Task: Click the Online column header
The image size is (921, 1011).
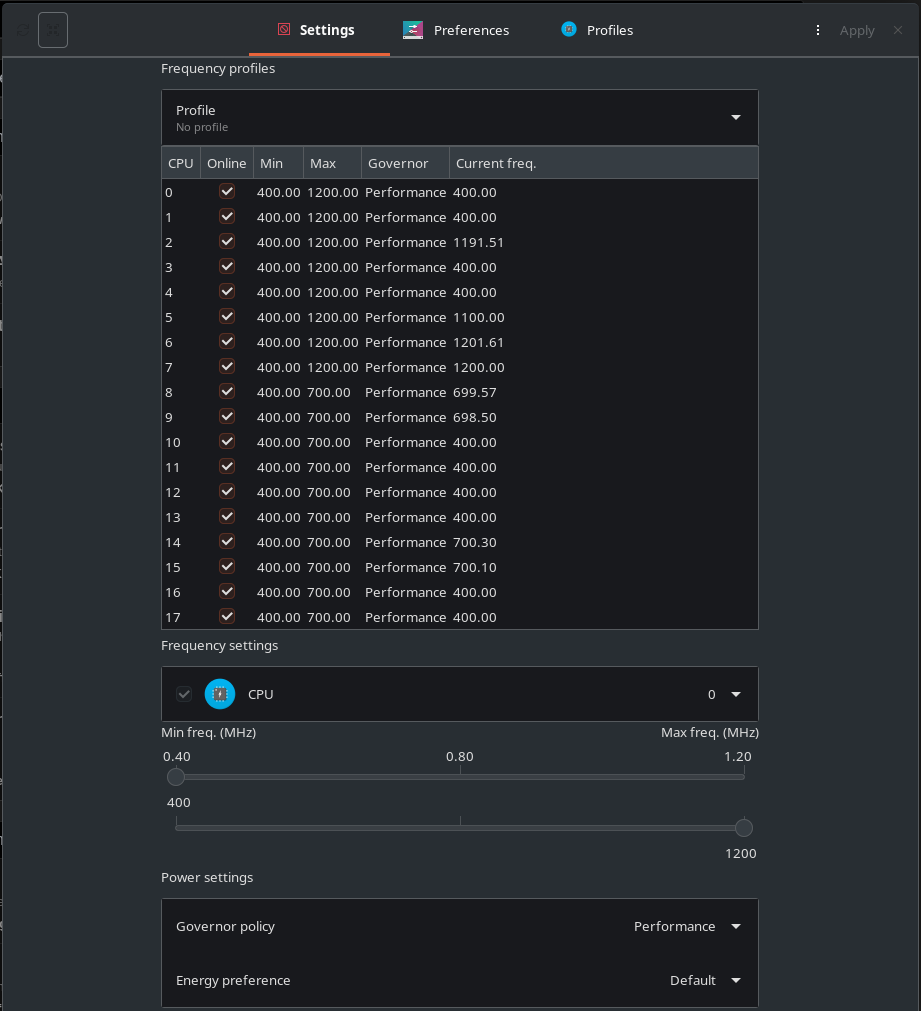Action: pos(226,163)
